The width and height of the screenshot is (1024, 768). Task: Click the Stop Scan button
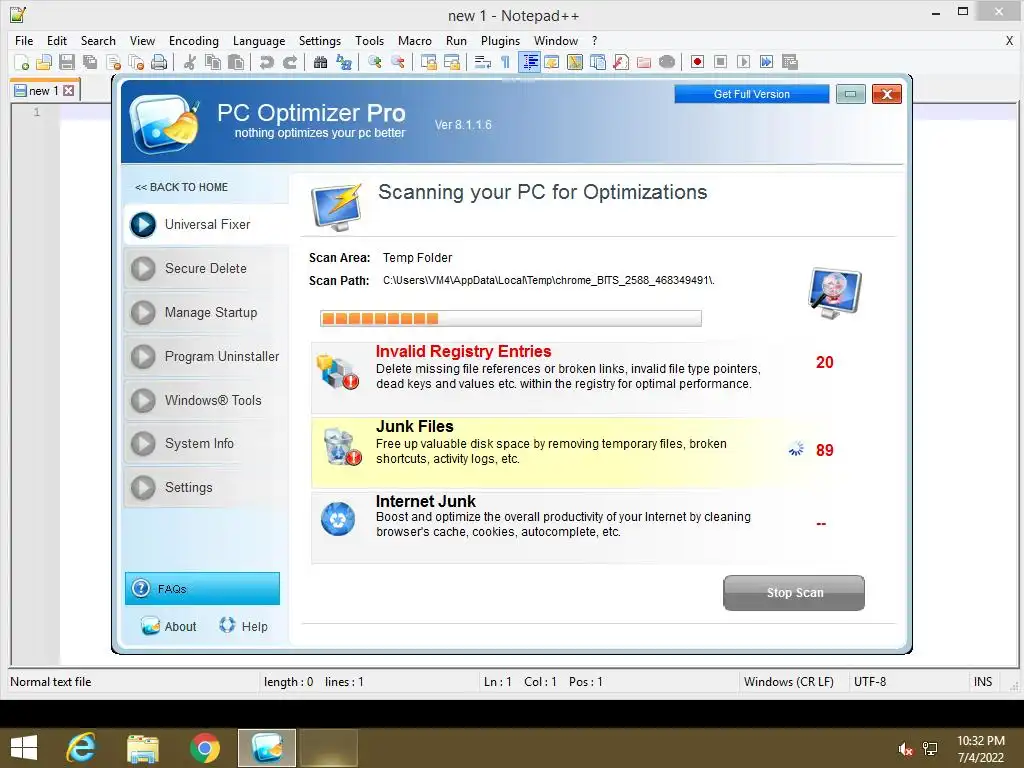tap(794, 593)
